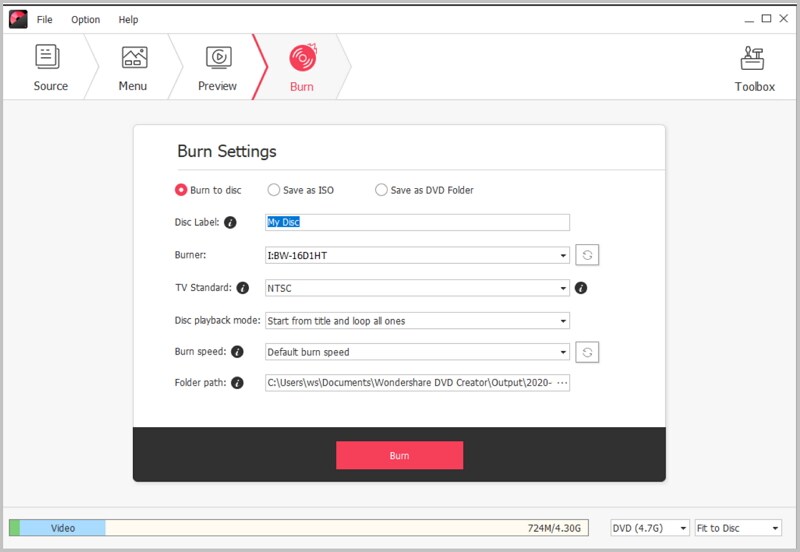Close the DVD Creator window
Viewport: 800px width, 552px height.
pos(784,18)
